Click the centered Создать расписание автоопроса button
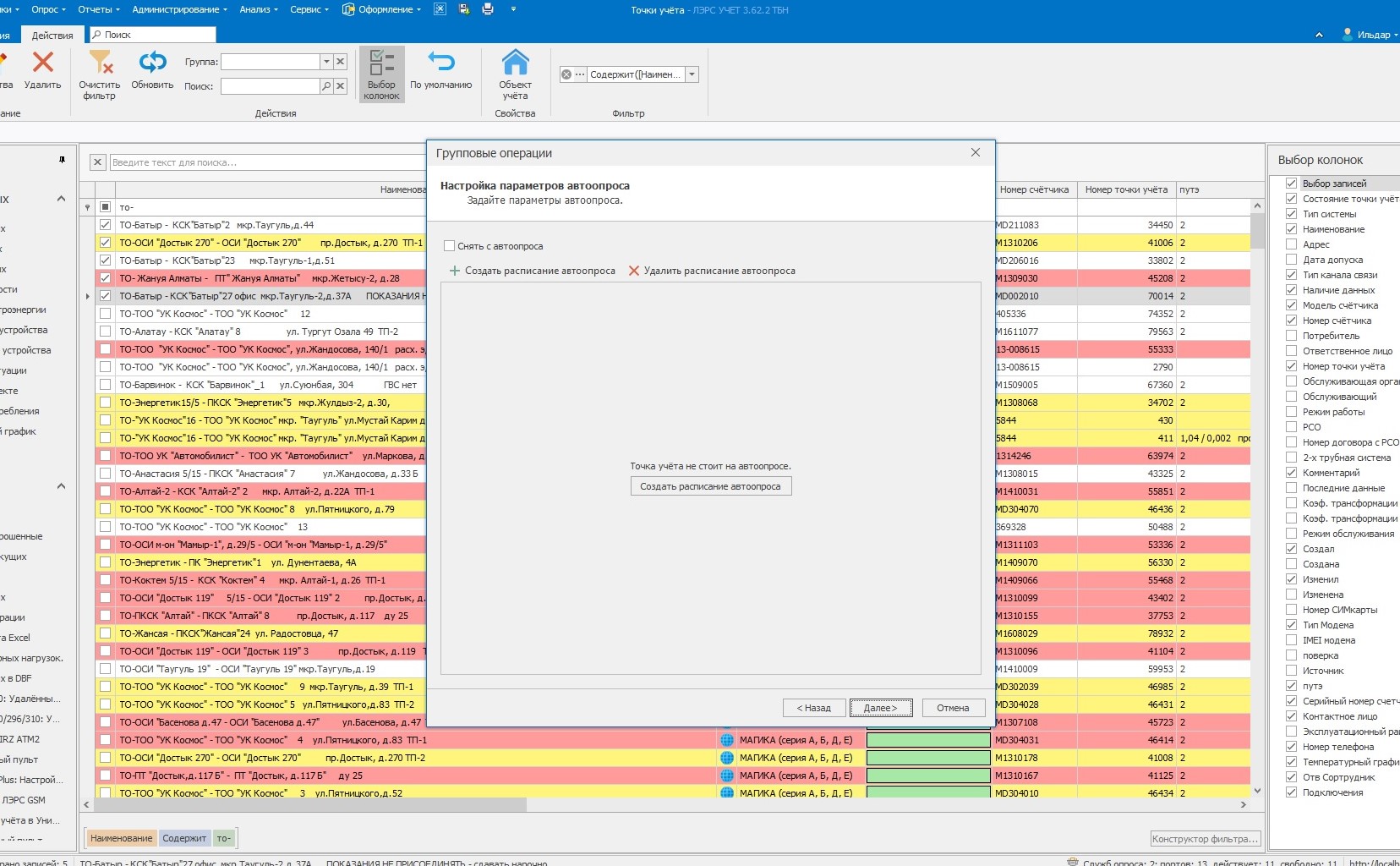The width and height of the screenshot is (1400, 866). pos(710,486)
